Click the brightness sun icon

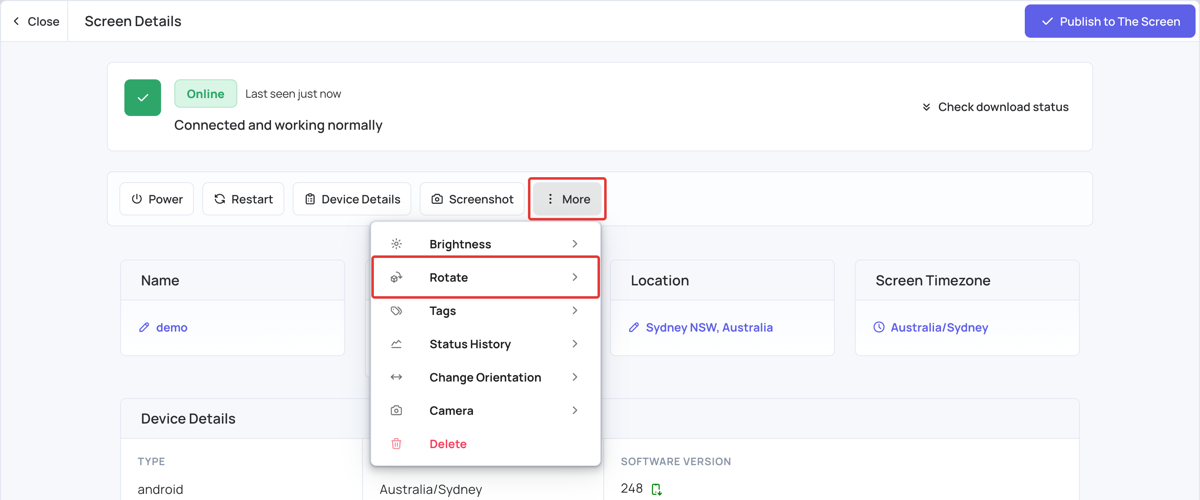[396, 244]
